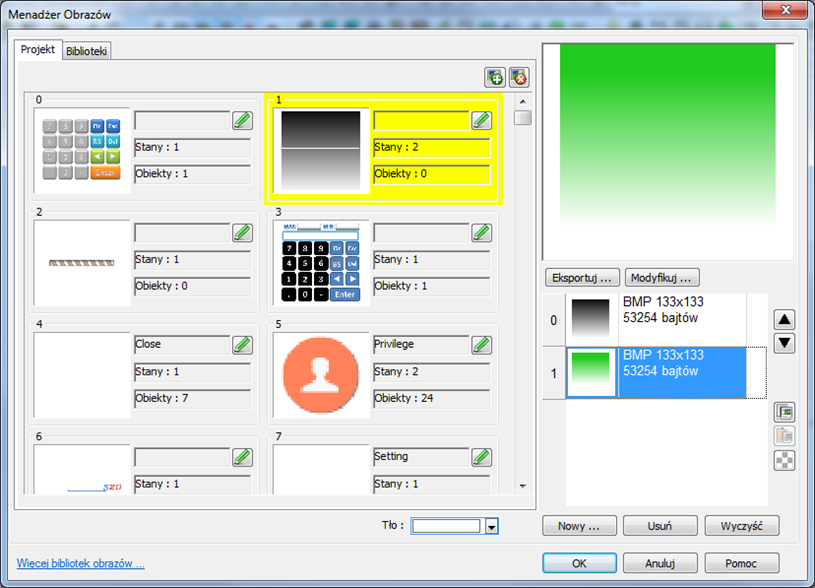Click the pencil icon beside Setting
This screenshot has height=588, width=815.
[x=481, y=457]
